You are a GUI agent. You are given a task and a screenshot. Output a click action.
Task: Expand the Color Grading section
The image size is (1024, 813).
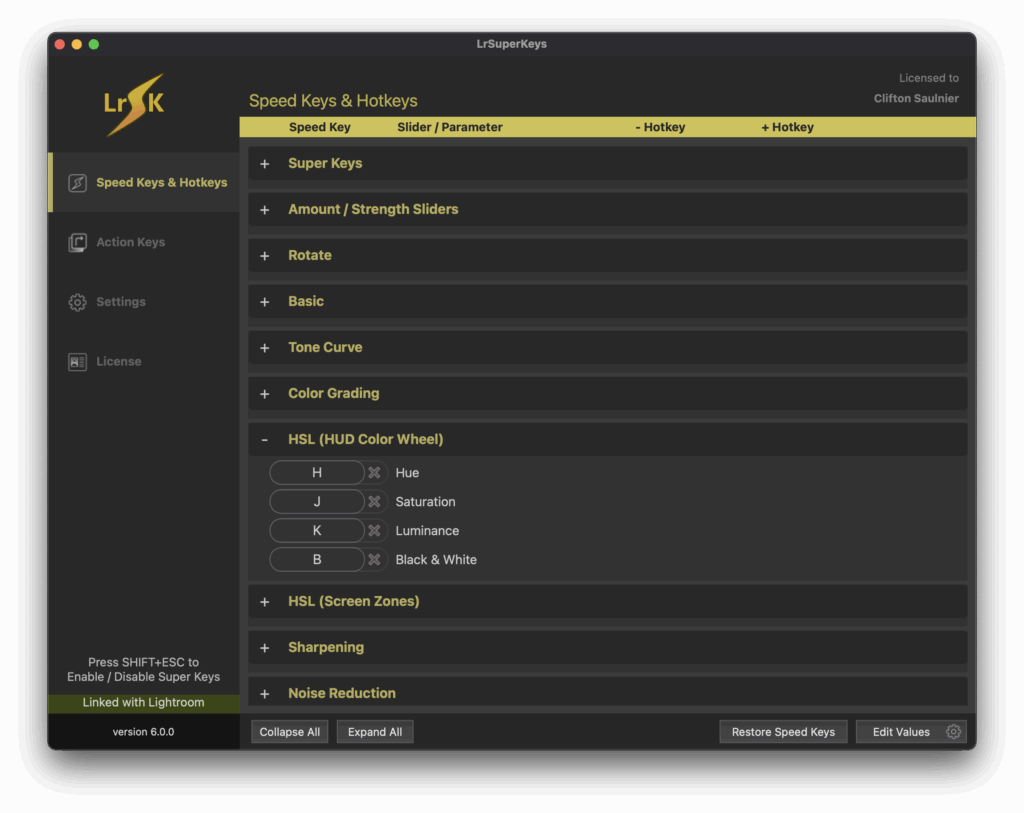coord(264,394)
